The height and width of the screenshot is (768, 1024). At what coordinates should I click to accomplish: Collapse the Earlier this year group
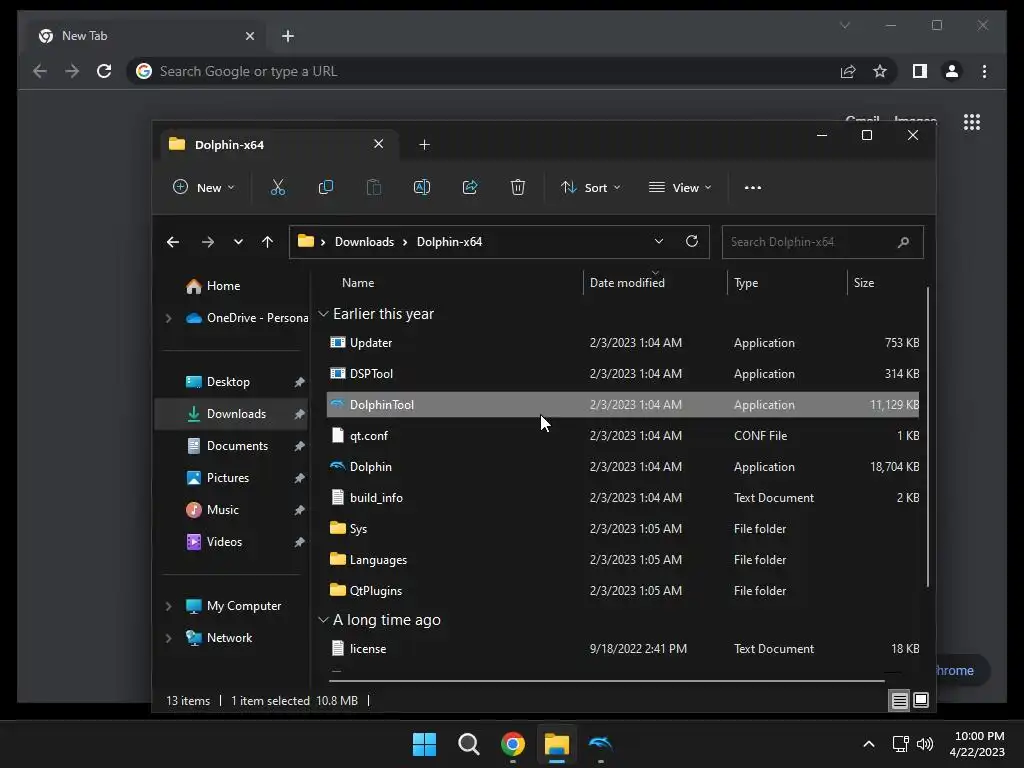(x=323, y=314)
